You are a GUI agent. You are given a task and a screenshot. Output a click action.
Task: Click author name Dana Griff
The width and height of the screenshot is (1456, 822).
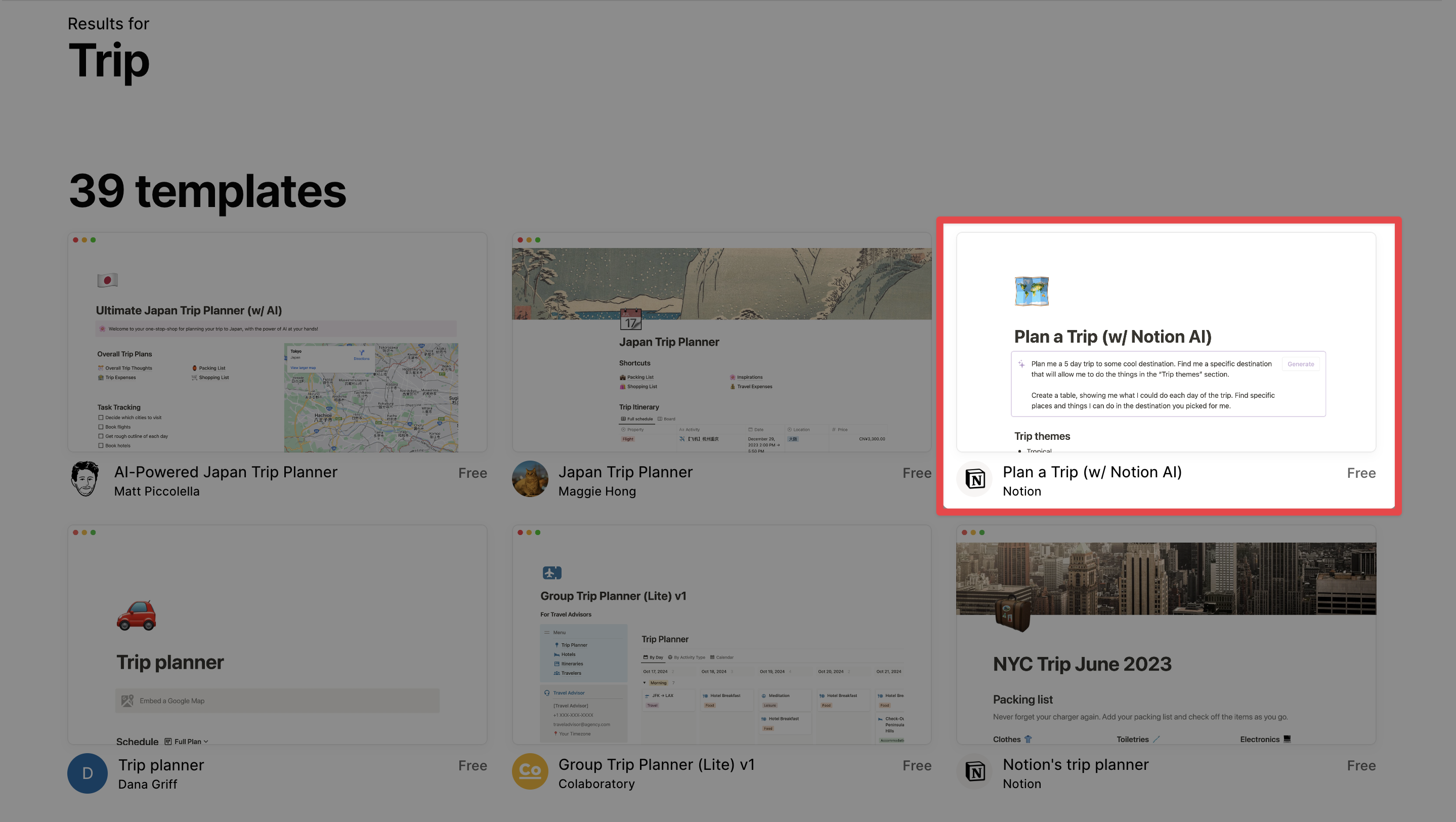pos(148,784)
